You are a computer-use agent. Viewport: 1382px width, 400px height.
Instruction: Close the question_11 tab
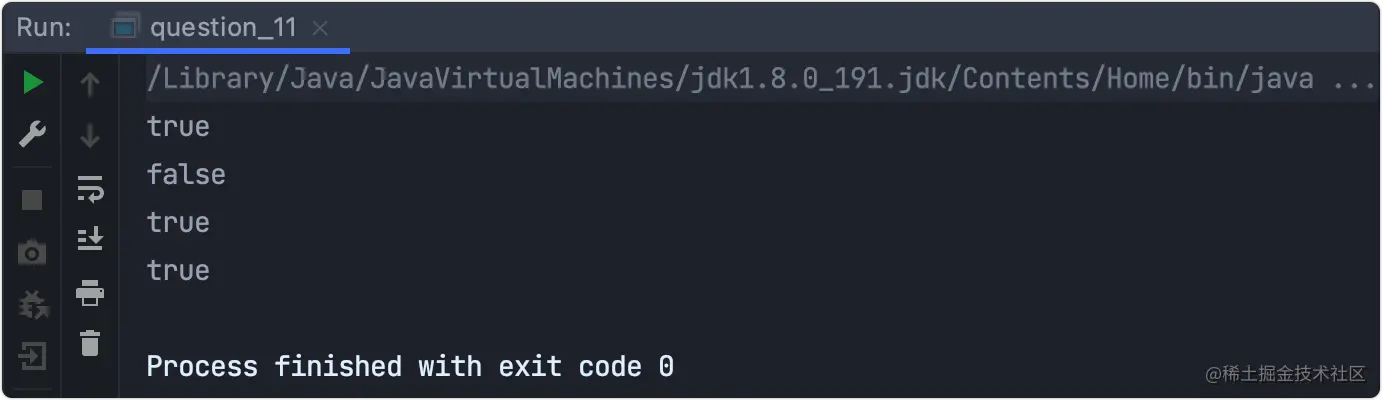(x=320, y=29)
